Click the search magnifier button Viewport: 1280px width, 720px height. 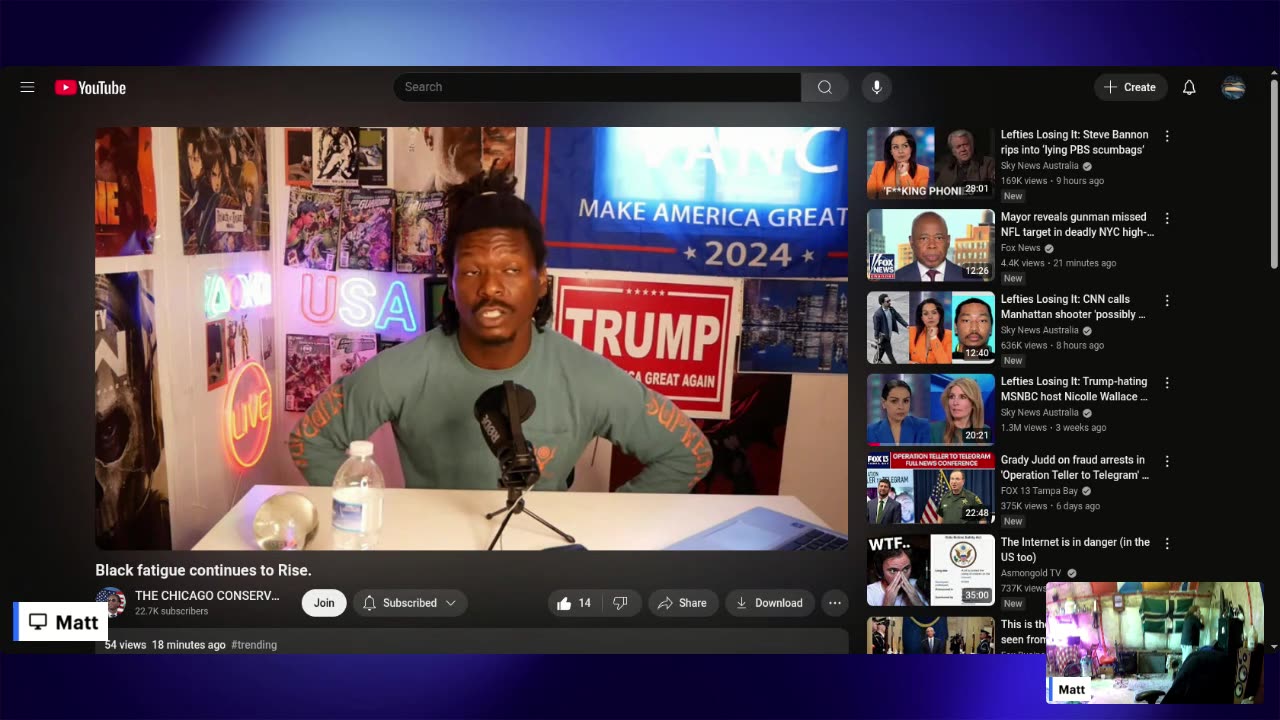pos(825,87)
